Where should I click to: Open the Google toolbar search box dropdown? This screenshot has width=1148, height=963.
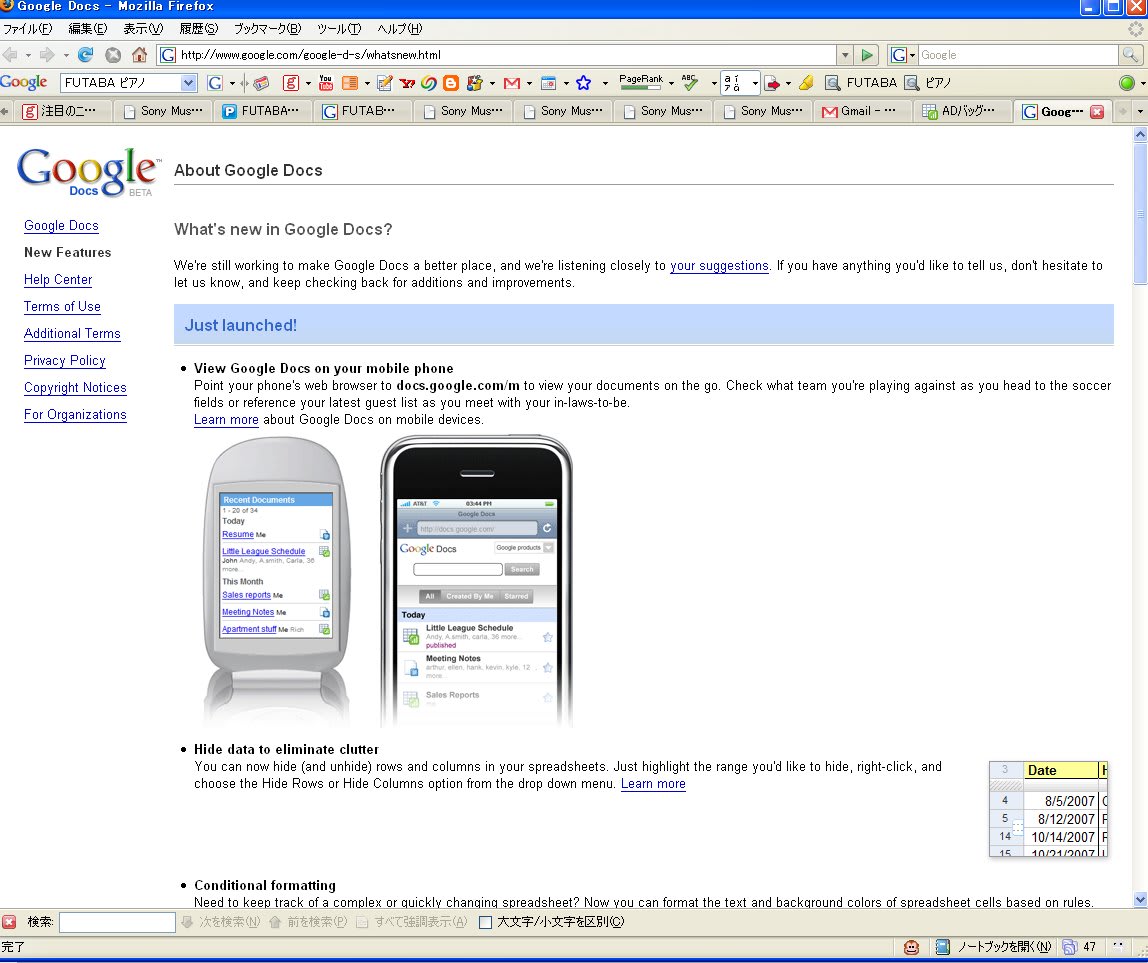[x=188, y=83]
